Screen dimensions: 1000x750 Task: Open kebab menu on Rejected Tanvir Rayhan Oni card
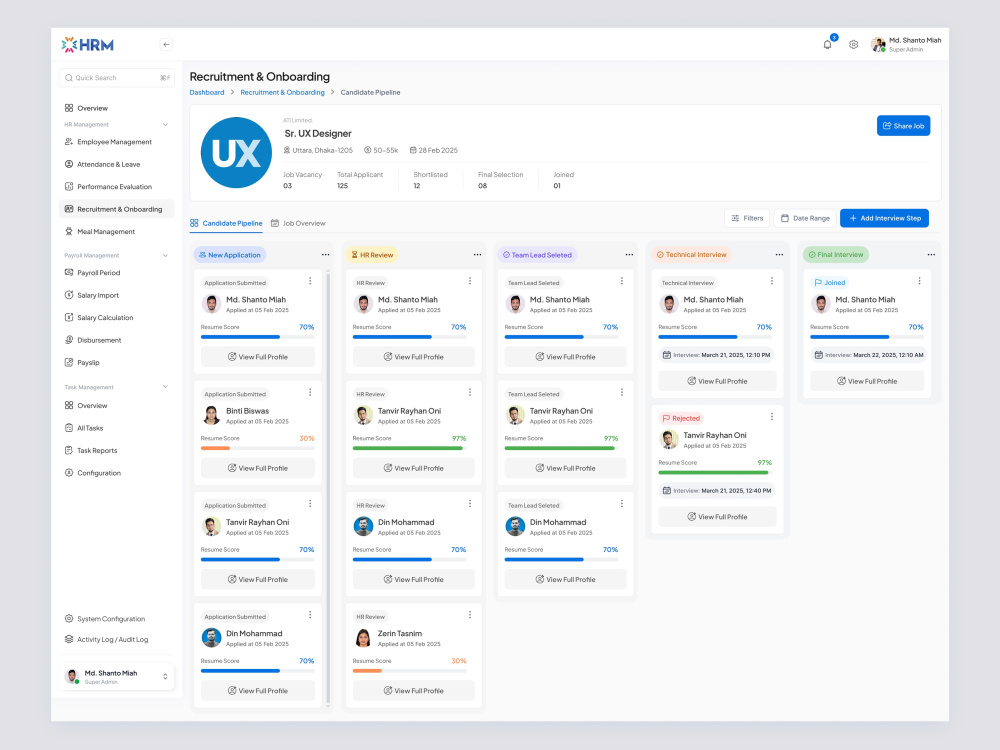(x=772, y=416)
